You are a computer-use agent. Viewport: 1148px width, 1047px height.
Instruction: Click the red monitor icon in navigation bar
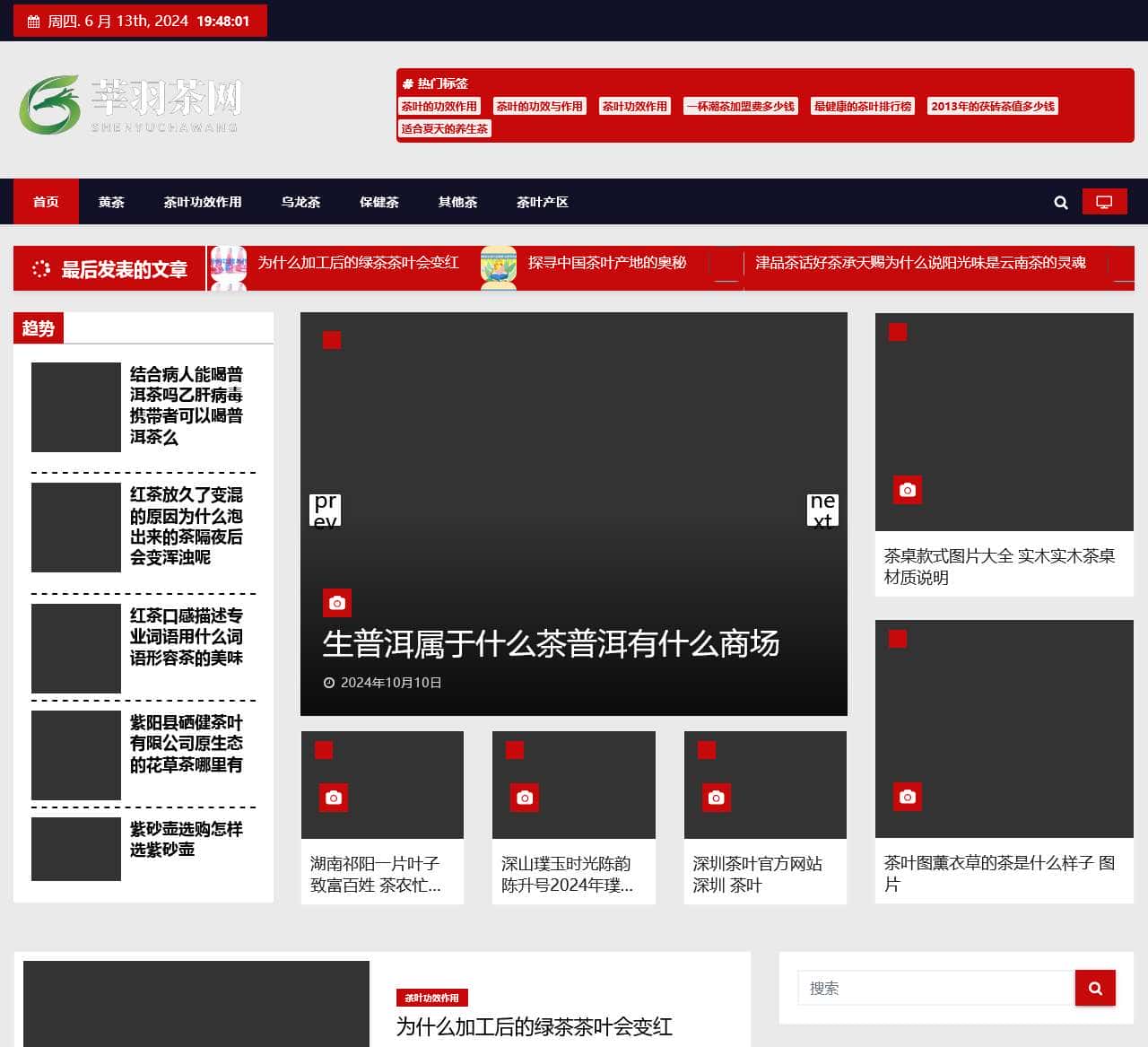[1104, 202]
